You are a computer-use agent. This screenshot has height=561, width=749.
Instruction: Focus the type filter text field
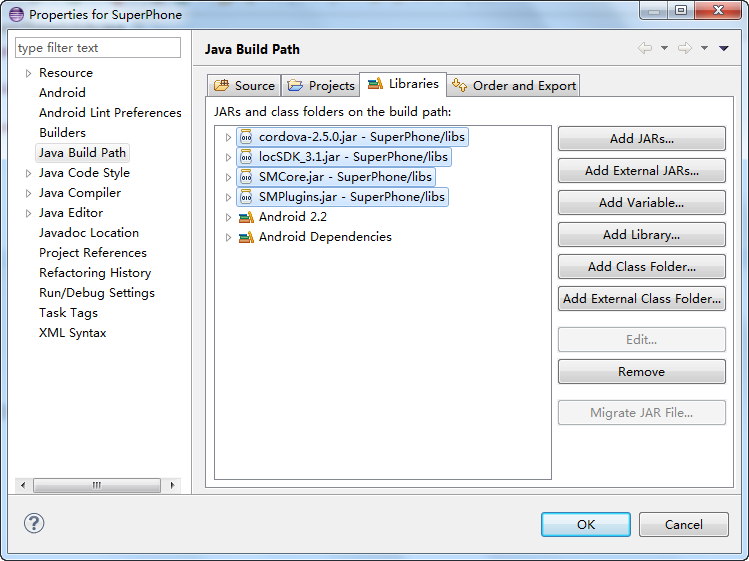coord(98,48)
